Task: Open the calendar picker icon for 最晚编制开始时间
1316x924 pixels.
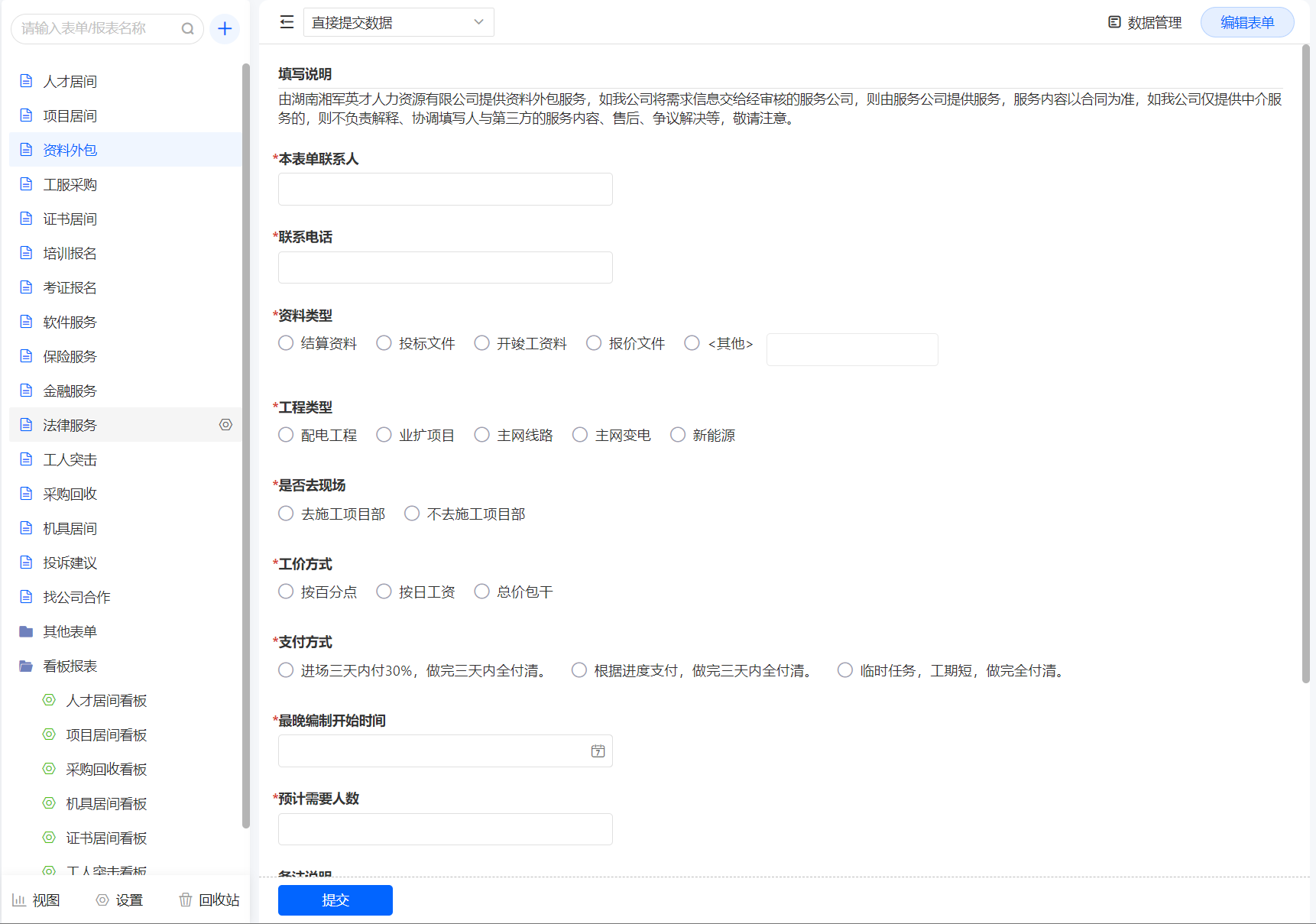Action: tap(598, 751)
